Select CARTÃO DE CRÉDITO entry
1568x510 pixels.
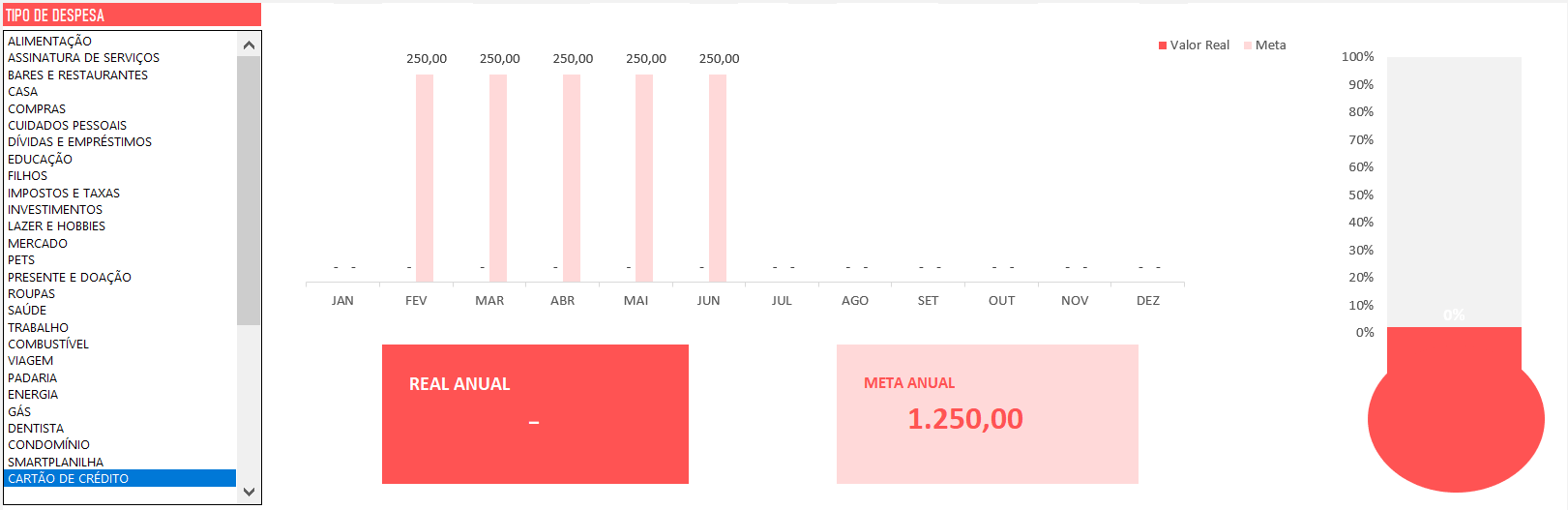pos(68,479)
